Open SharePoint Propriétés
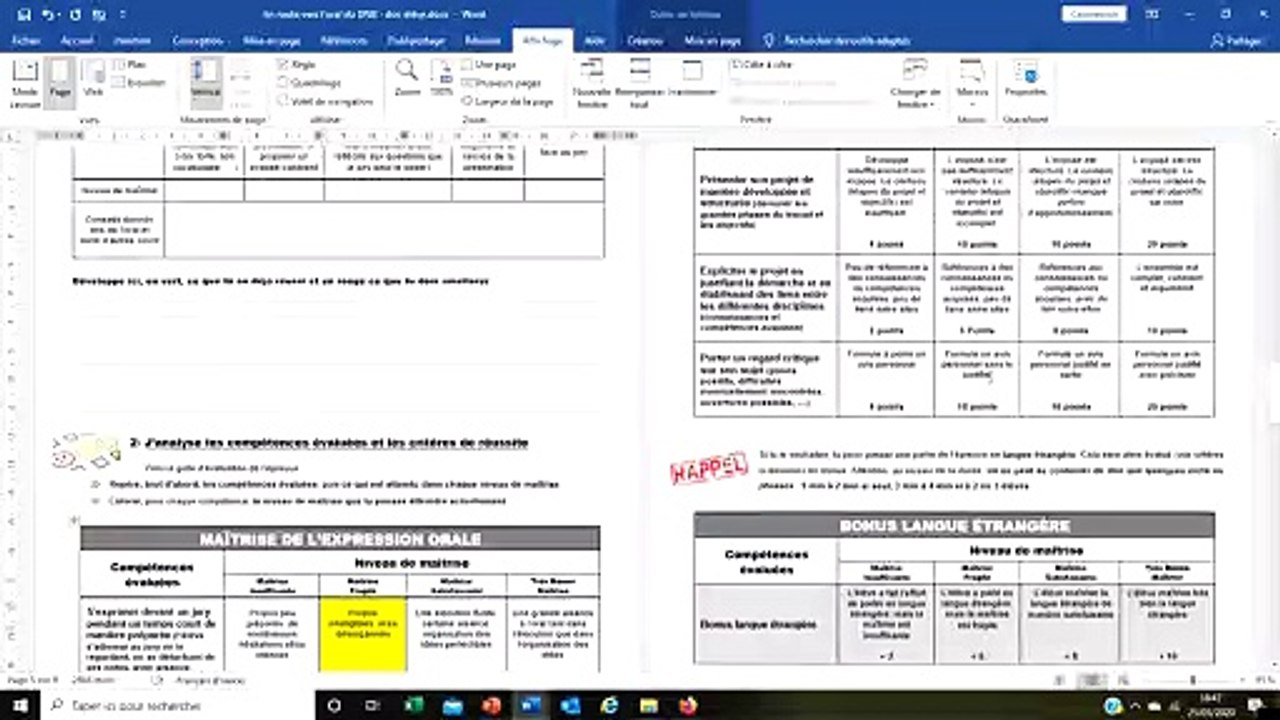The width and height of the screenshot is (1280, 720). click(x=1025, y=78)
